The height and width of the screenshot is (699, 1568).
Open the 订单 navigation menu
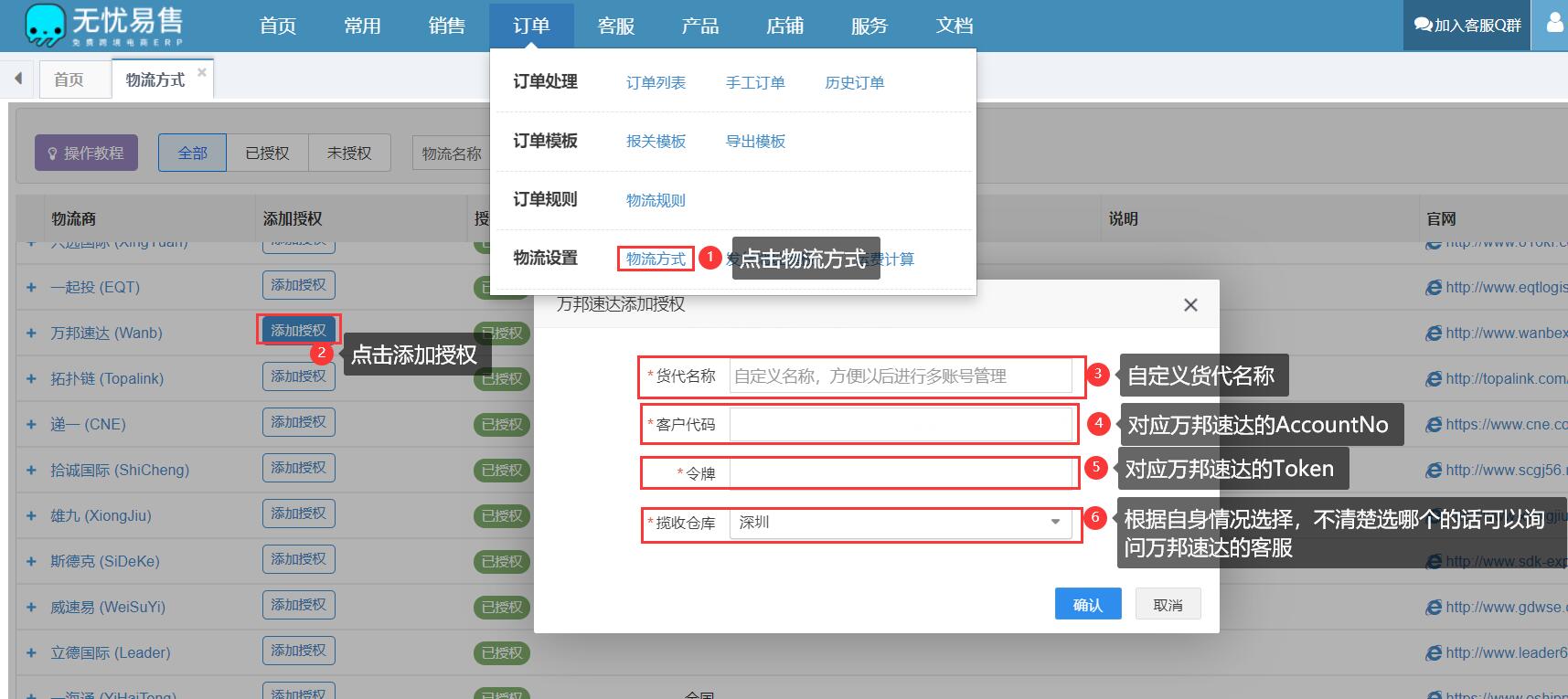pyautogui.click(x=531, y=26)
